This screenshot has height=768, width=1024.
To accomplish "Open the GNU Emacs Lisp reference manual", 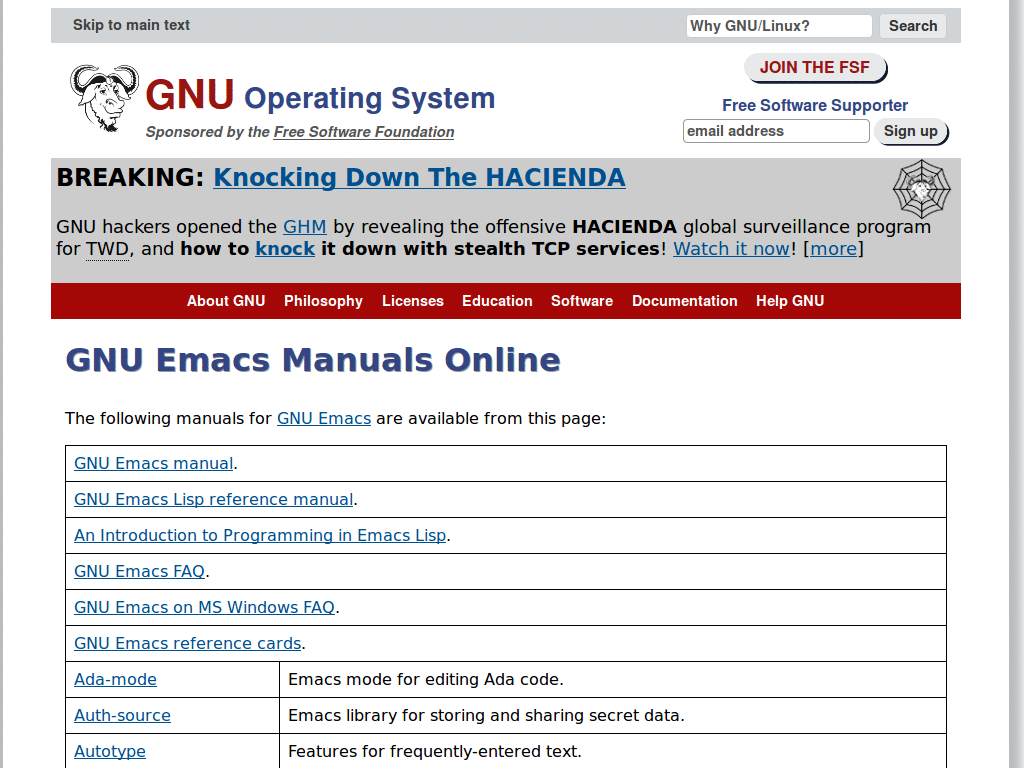I will pyautogui.click(x=213, y=499).
